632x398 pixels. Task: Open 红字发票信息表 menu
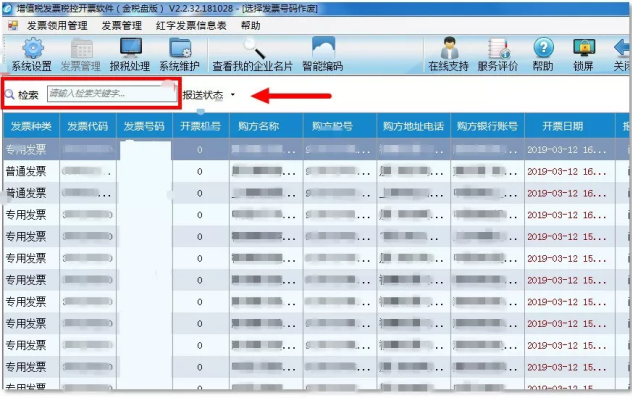click(x=191, y=26)
